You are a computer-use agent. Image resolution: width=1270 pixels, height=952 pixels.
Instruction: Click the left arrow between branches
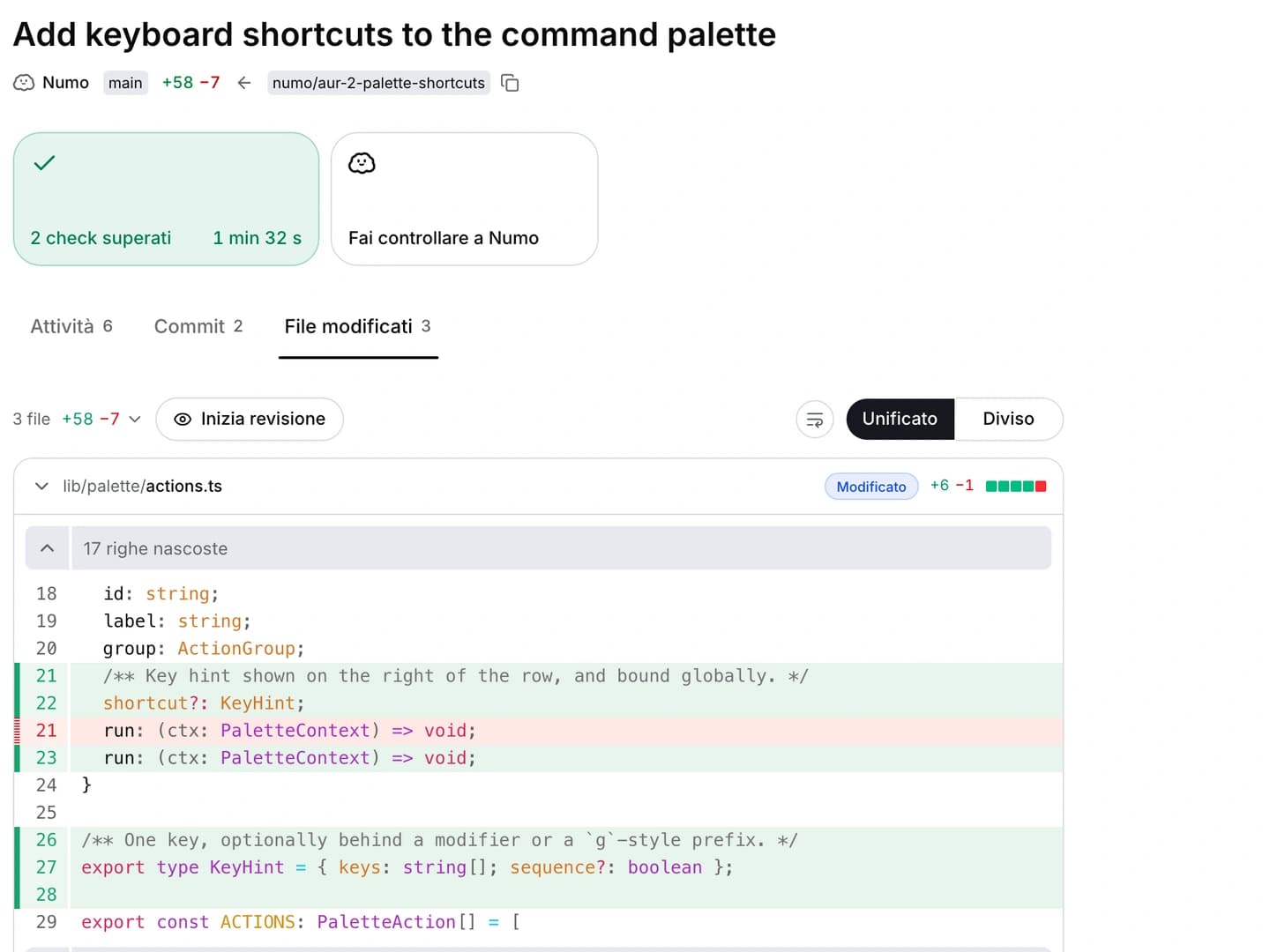tap(244, 83)
